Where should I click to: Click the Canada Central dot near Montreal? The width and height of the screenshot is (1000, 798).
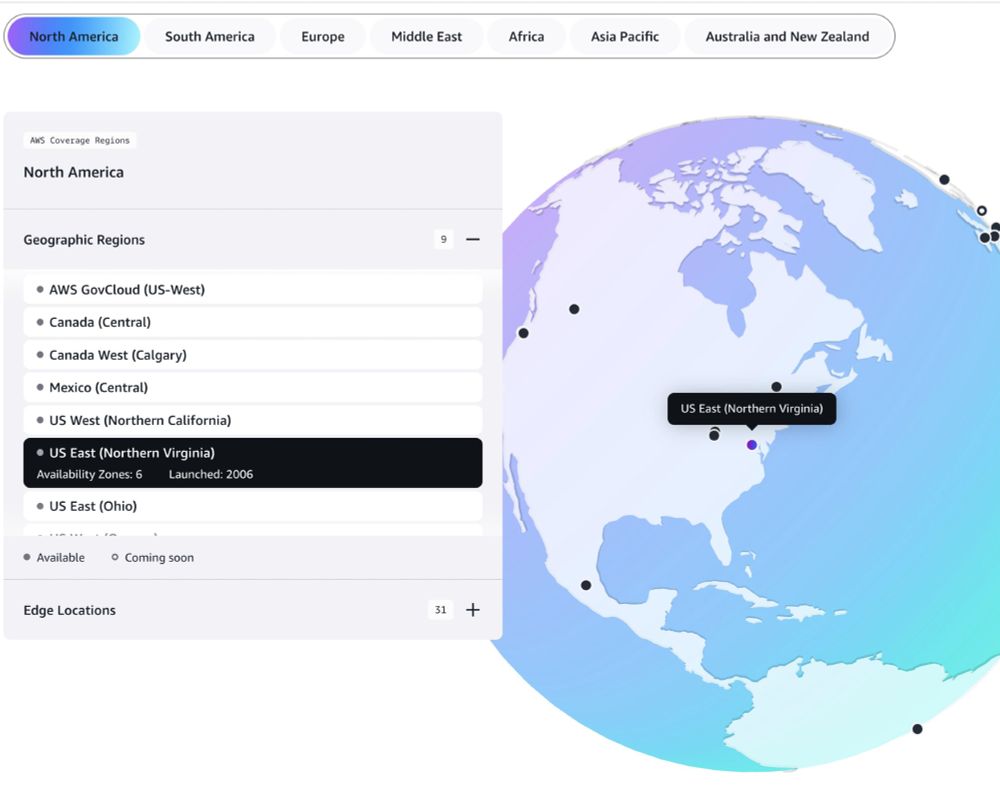pyautogui.click(x=776, y=387)
